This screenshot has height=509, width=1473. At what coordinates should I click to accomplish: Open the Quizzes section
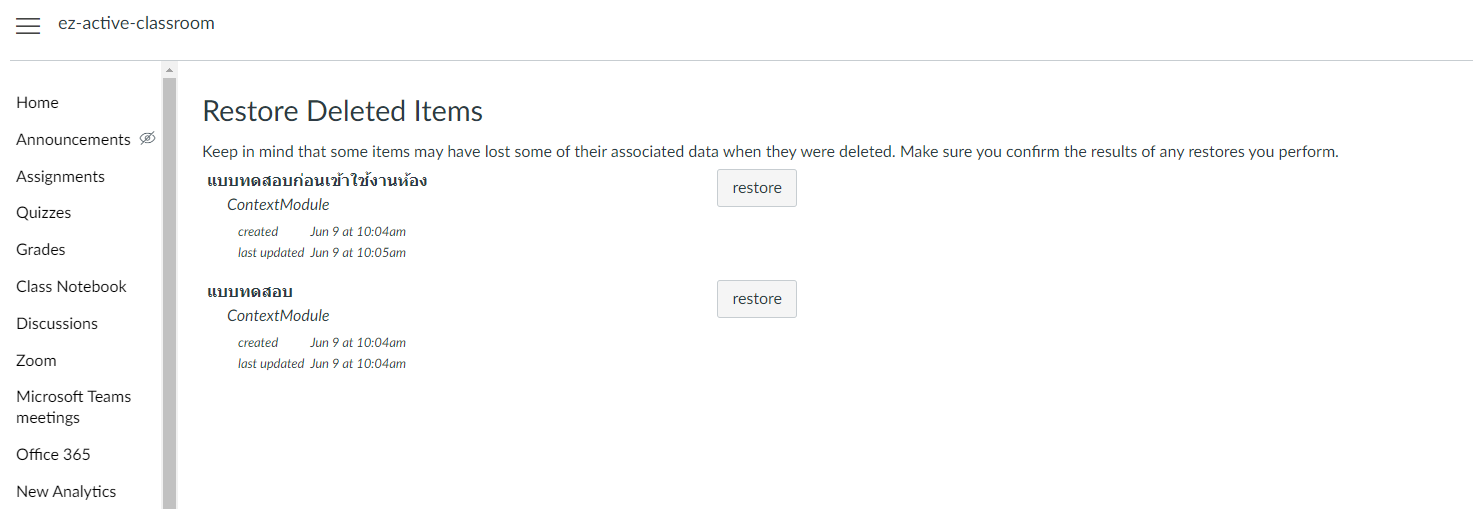click(x=43, y=213)
